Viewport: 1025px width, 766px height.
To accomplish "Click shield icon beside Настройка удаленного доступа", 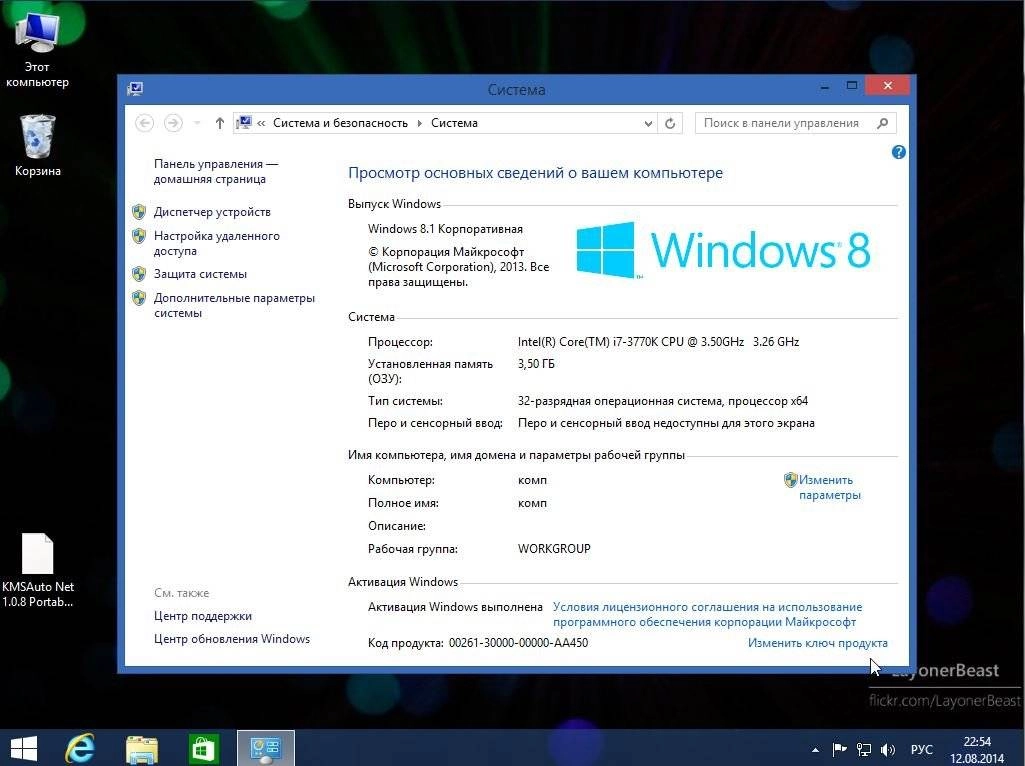I will click(139, 236).
